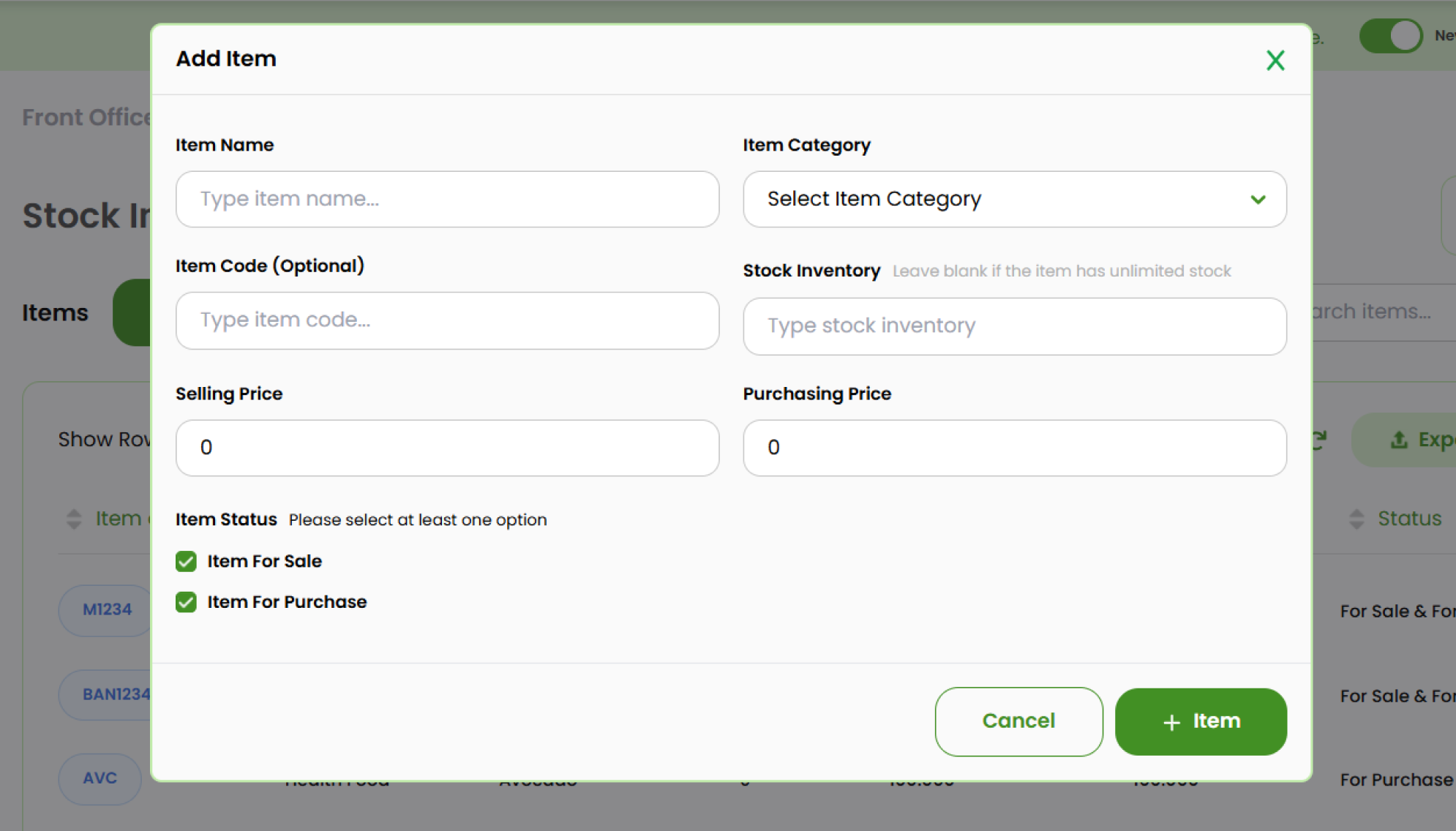Click the Purchasing Price field
Screen dimensions: 1456x831
[x=1013, y=448]
